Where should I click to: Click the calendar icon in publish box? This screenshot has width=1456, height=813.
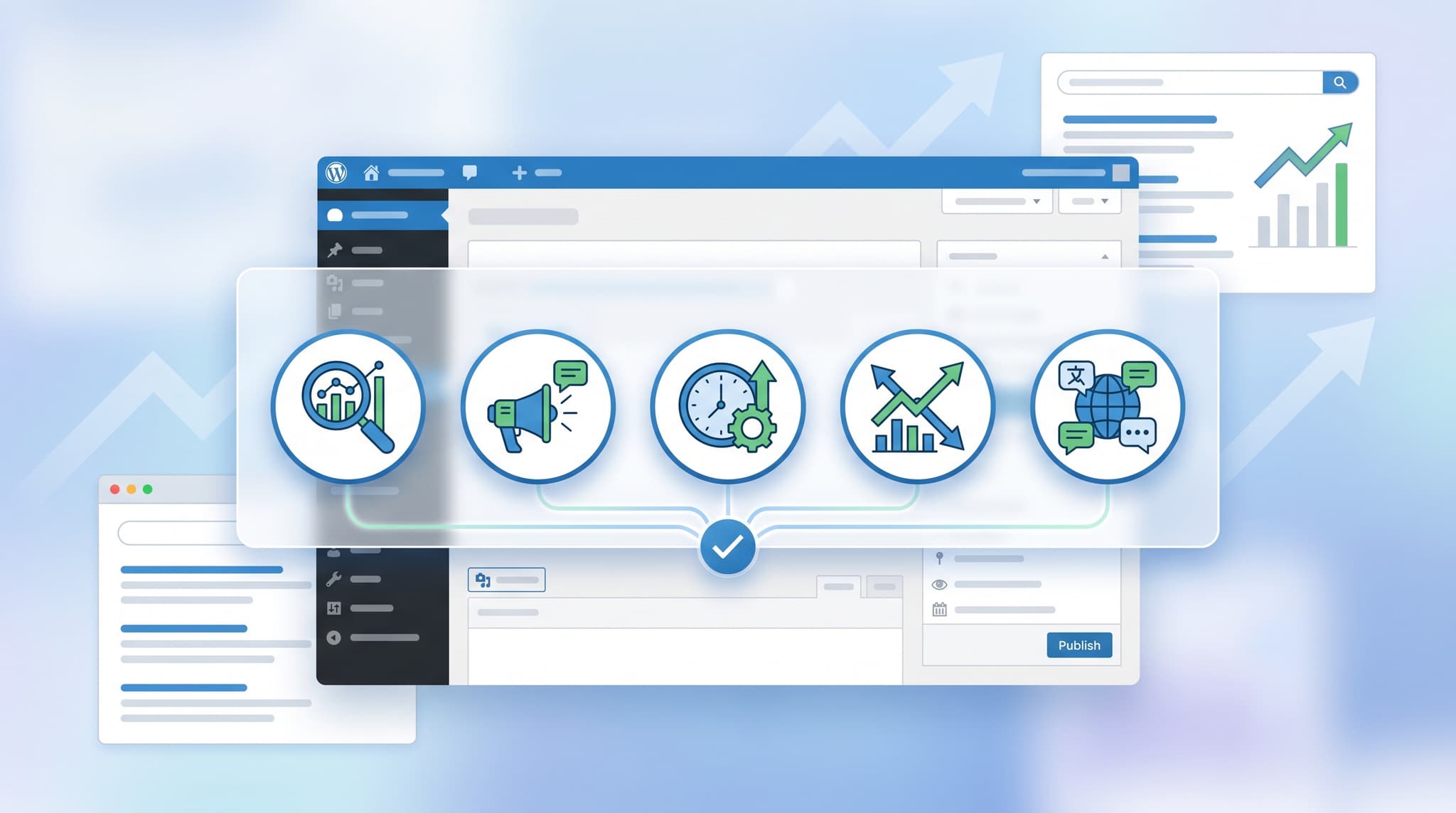(939, 610)
